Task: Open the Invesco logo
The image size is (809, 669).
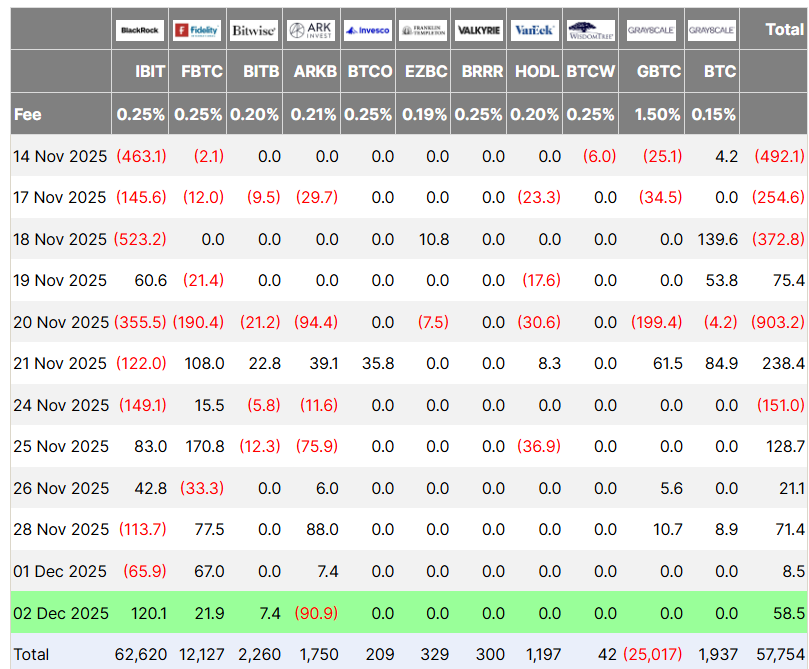Action: (368, 30)
